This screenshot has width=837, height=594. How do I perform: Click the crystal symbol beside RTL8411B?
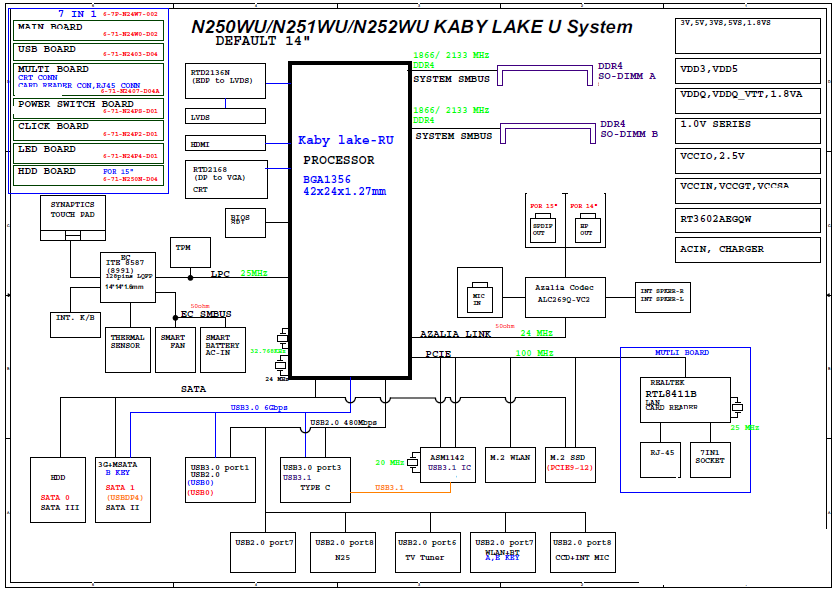click(737, 408)
